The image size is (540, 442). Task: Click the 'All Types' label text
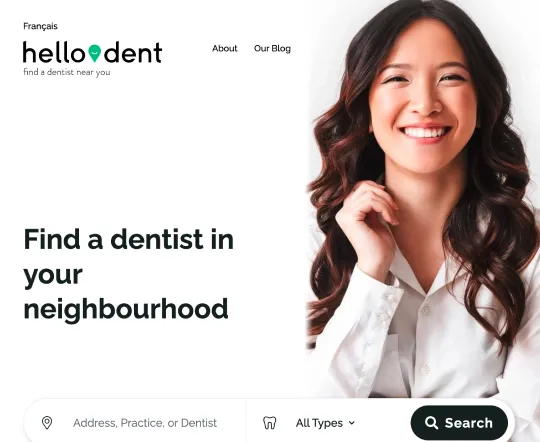(x=319, y=423)
